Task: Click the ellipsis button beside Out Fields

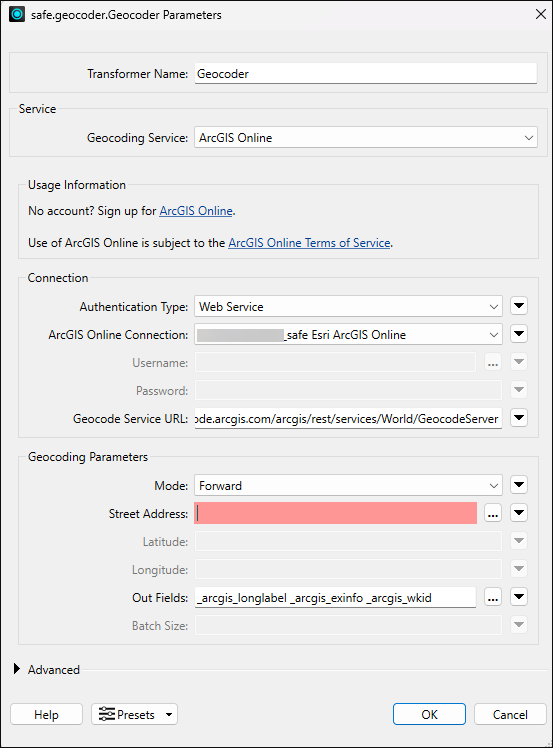Action: (x=493, y=597)
